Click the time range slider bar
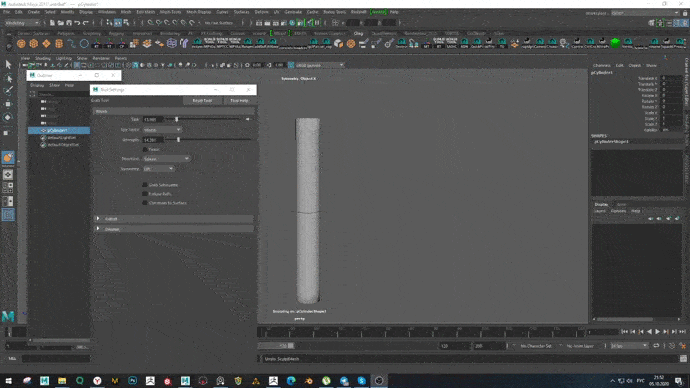 pos(276,346)
